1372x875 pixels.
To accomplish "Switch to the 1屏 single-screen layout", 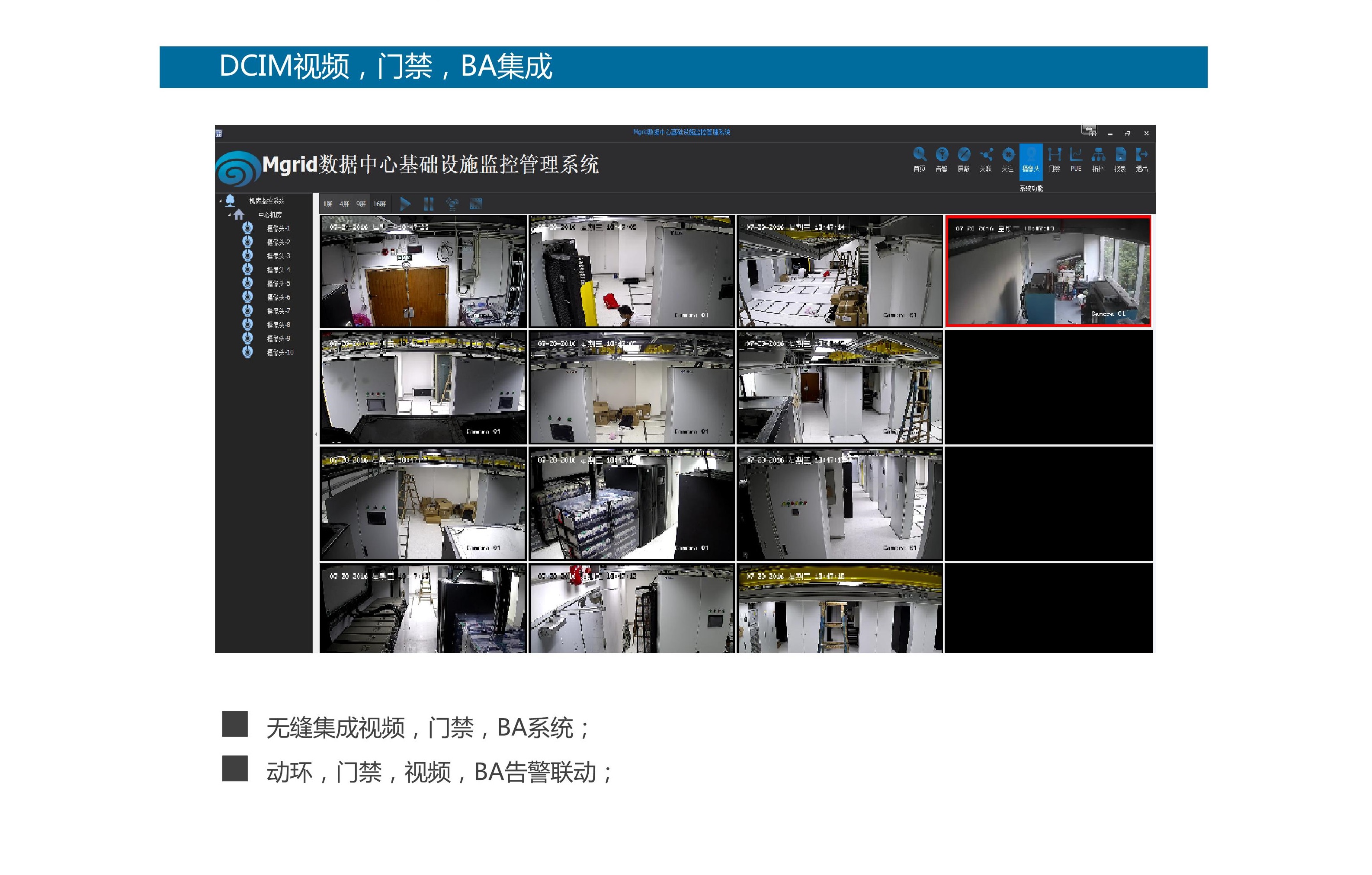I will 327,204.
